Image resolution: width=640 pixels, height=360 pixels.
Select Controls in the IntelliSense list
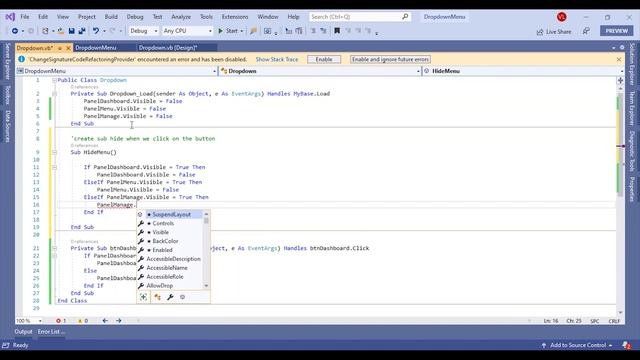tap(170, 223)
